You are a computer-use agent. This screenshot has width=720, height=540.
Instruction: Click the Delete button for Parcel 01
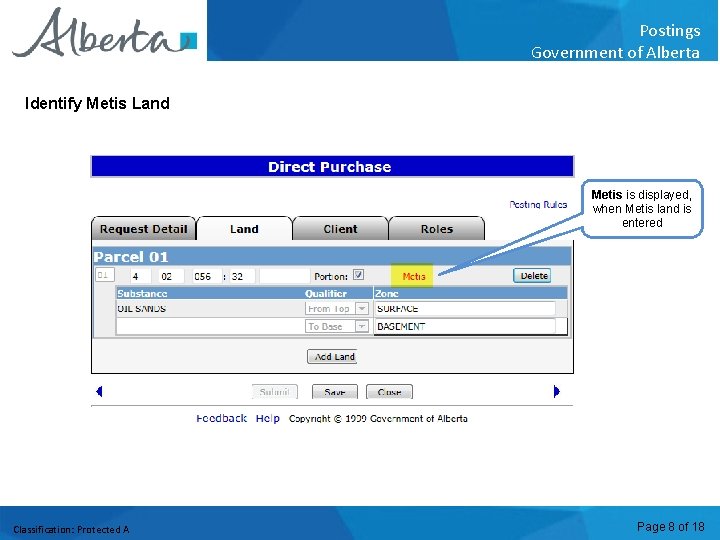pos(532,276)
